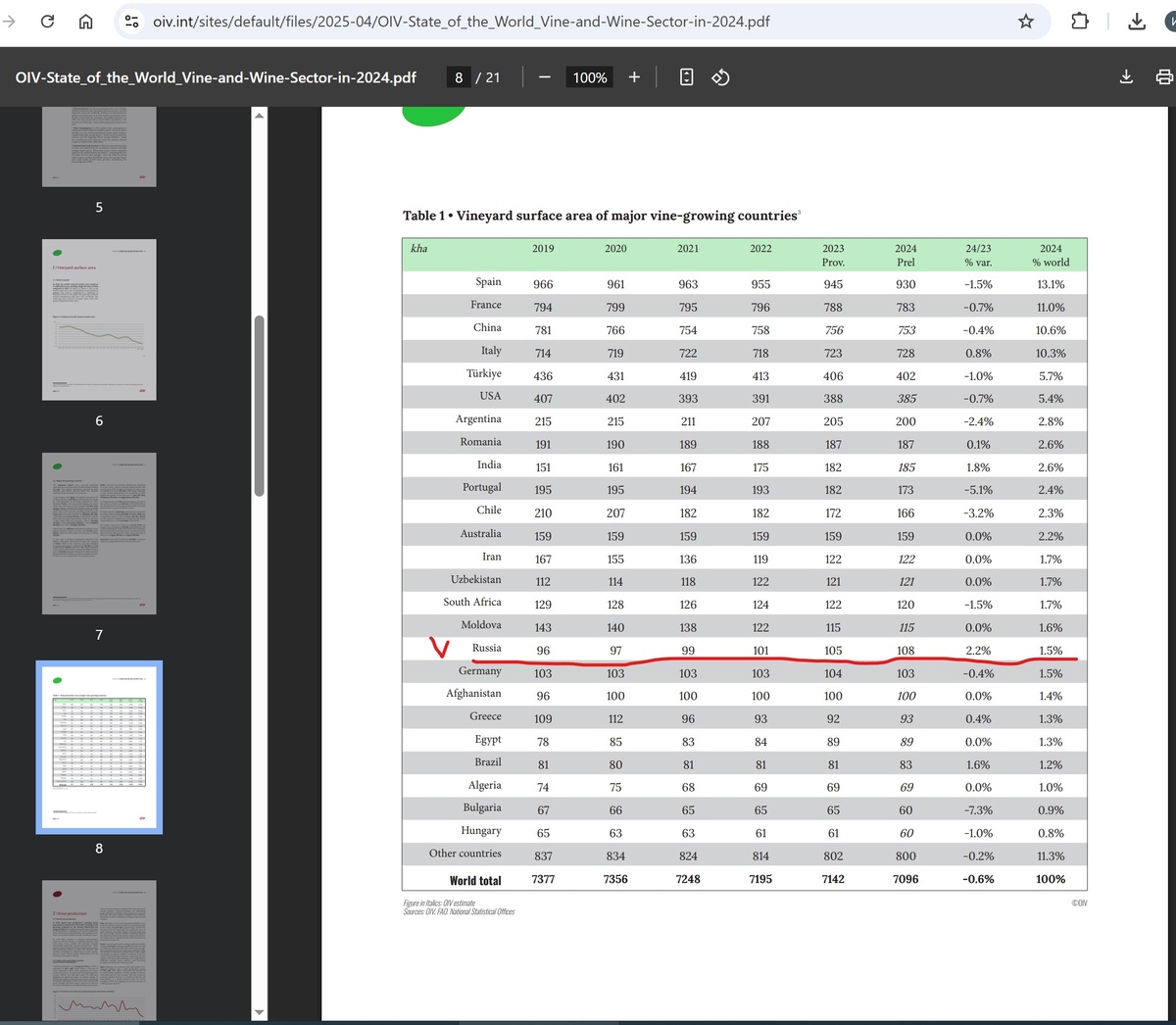Click the World total 2019 value 7377

pyautogui.click(x=543, y=879)
